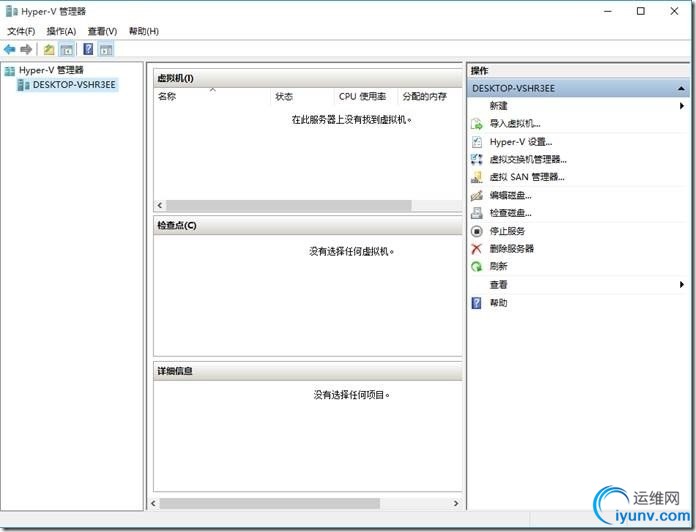Open the 文件(F) menu
Image resolution: width=696 pixels, height=532 pixels.
[21, 31]
